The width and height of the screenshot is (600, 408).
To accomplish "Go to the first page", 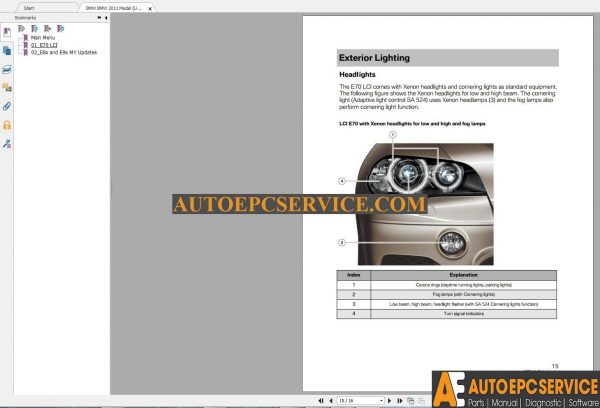I will [x=321, y=401].
